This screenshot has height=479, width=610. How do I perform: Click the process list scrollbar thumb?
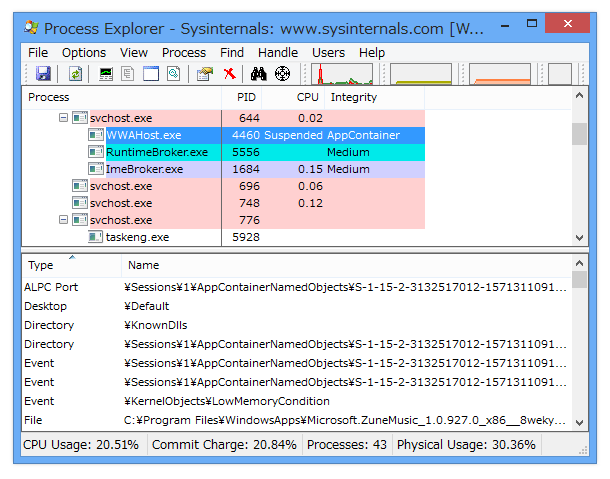tap(579, 134)
